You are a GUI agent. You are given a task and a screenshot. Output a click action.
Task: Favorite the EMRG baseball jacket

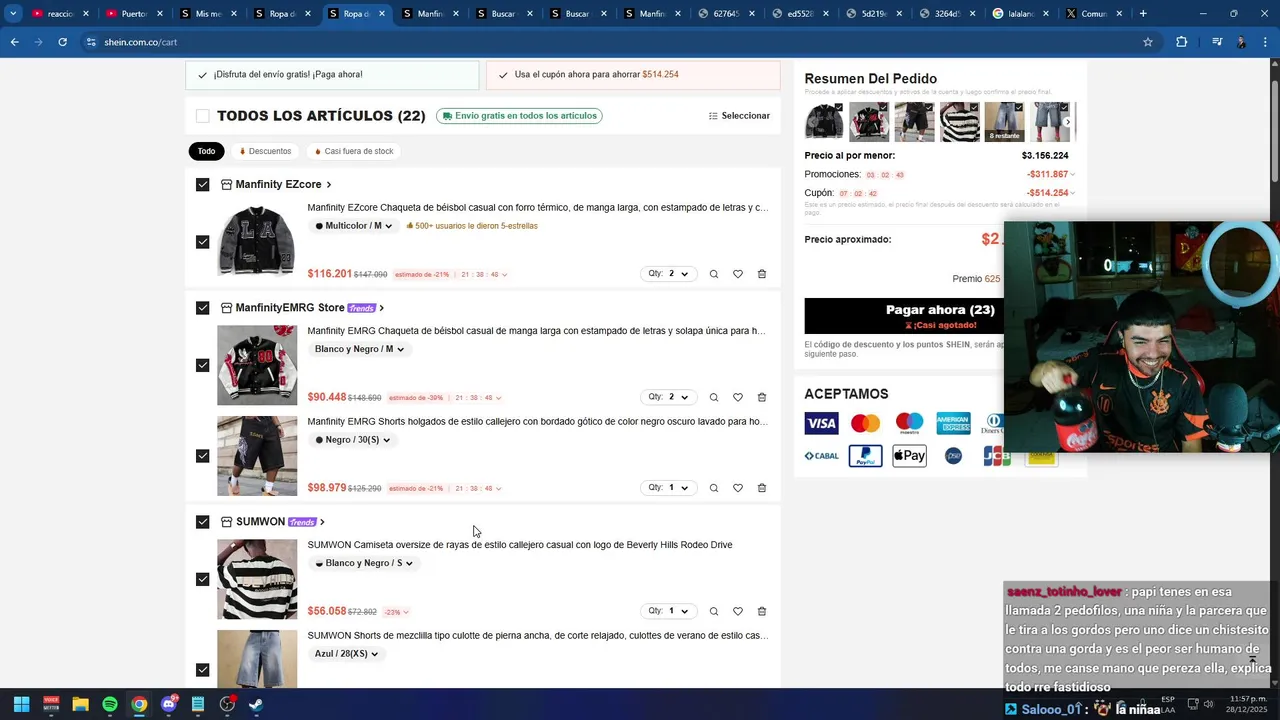[x=738, y=397]
